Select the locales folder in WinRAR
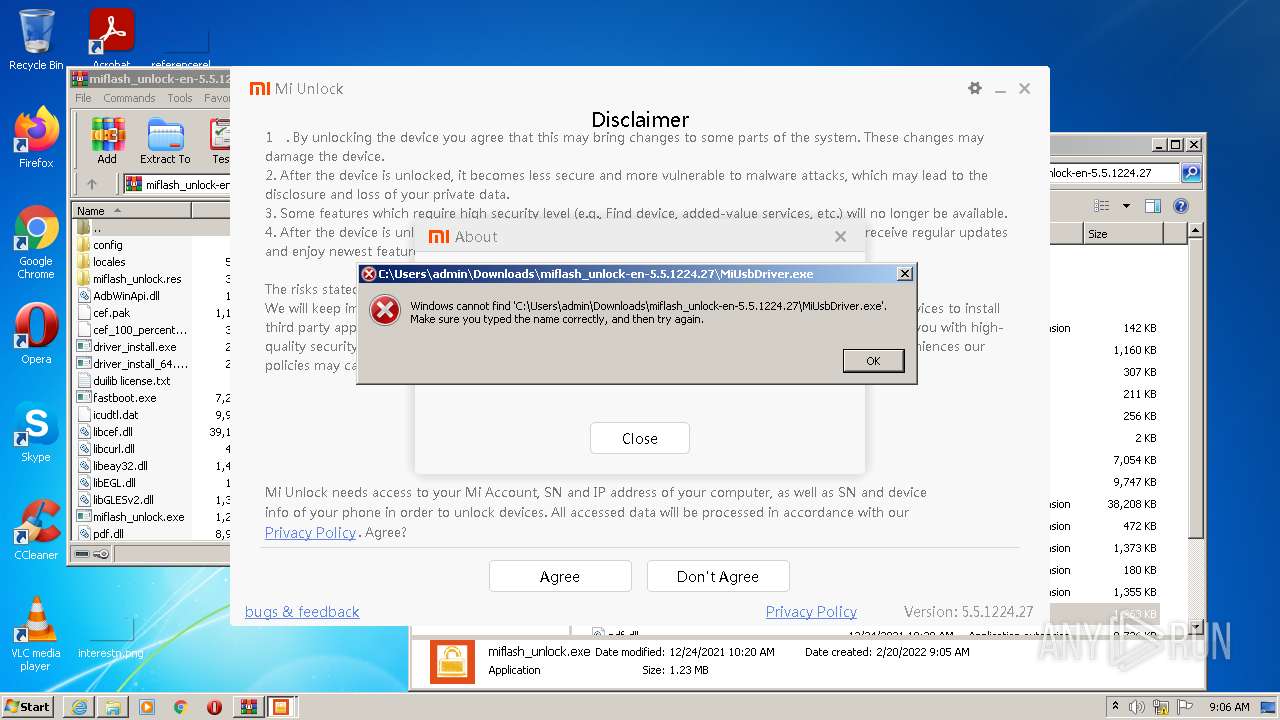This screenshot has width=1280, height=720. 109,262
